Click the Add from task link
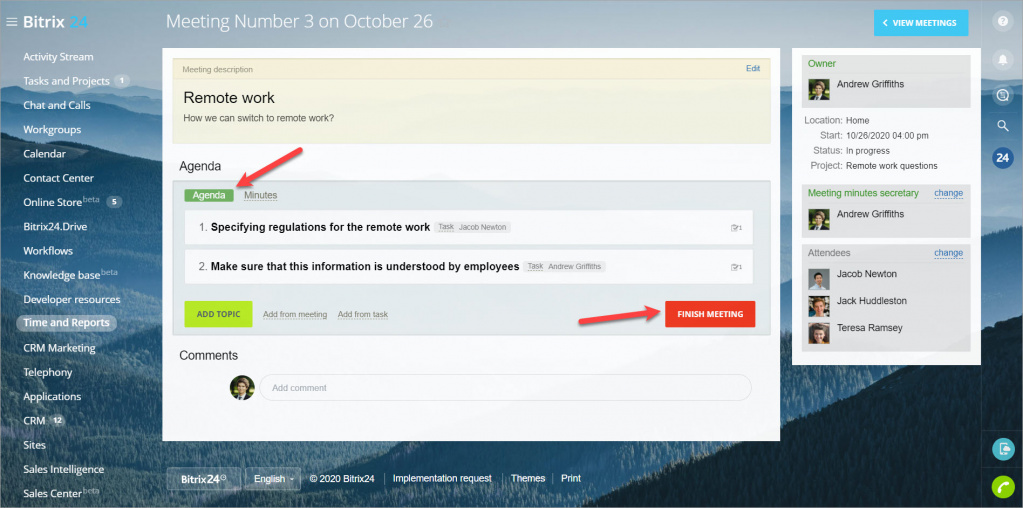The width and height of the screenshot is (1023, 508). coord(363,314)
